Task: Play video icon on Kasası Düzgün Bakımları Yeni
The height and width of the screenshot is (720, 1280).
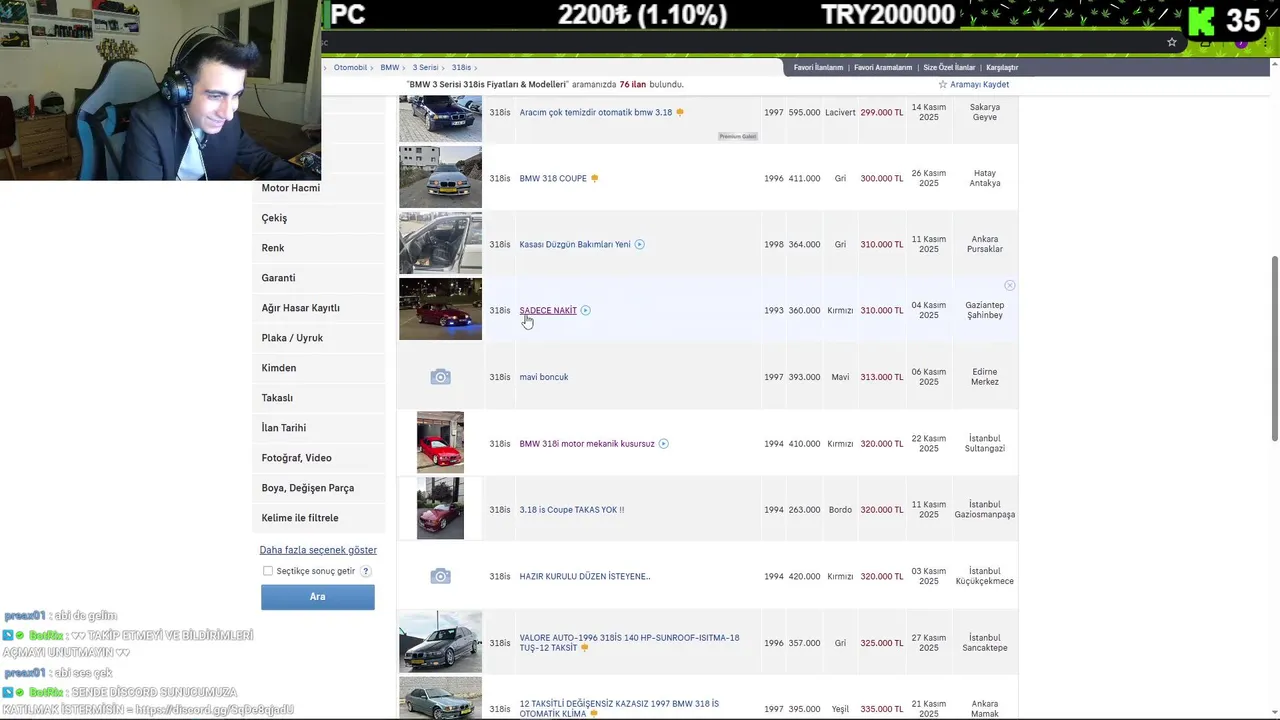Action: click(x=640, y=244)
